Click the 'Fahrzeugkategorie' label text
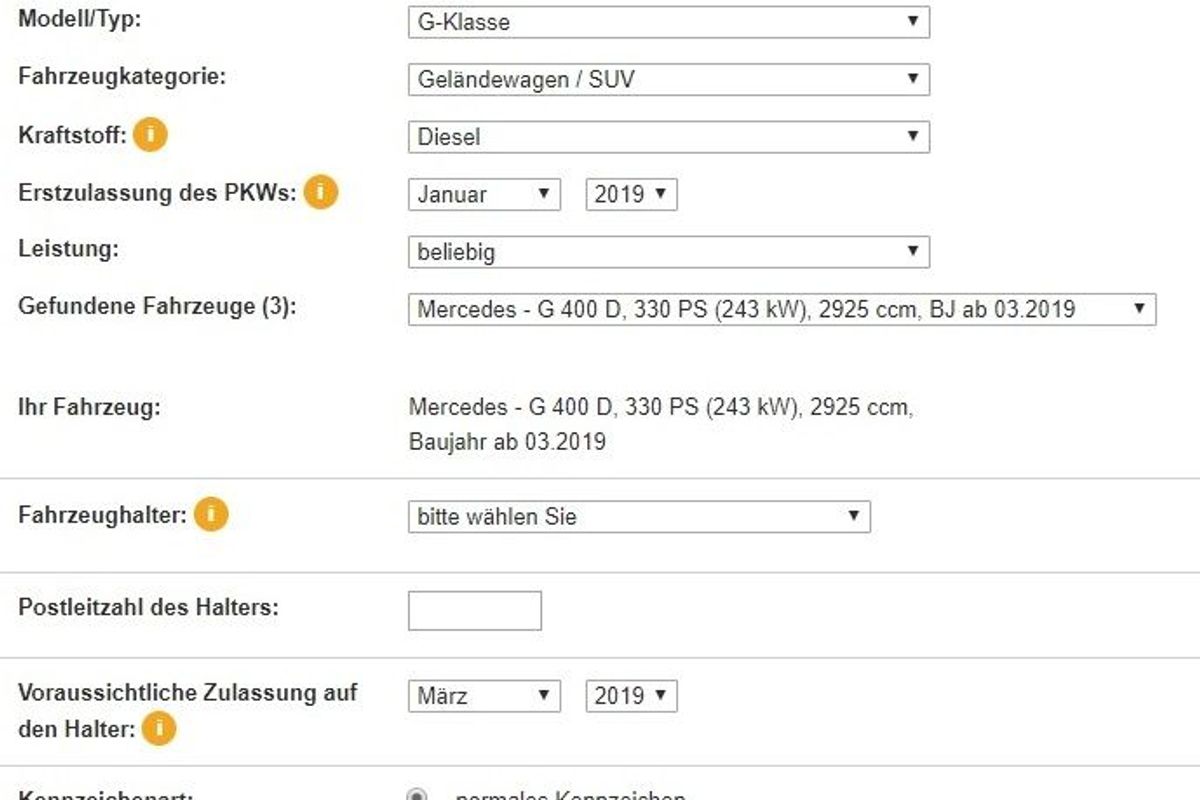 pyautogui.click(x=122, y=77)
